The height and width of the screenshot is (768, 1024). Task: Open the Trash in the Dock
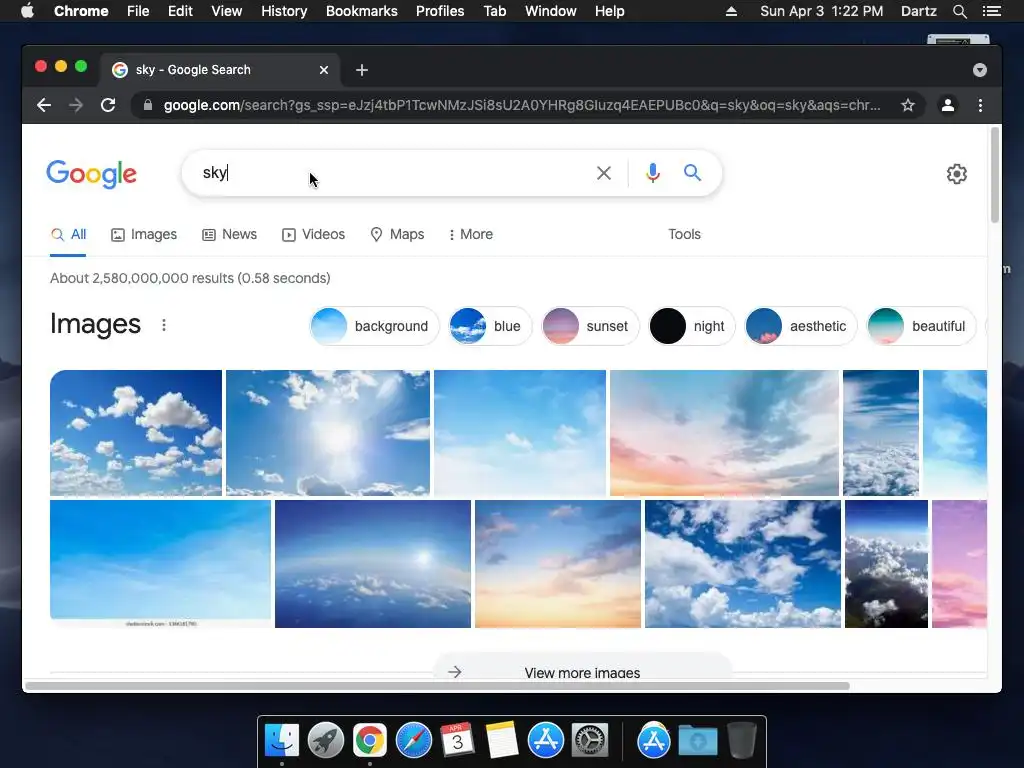point(742,741)
